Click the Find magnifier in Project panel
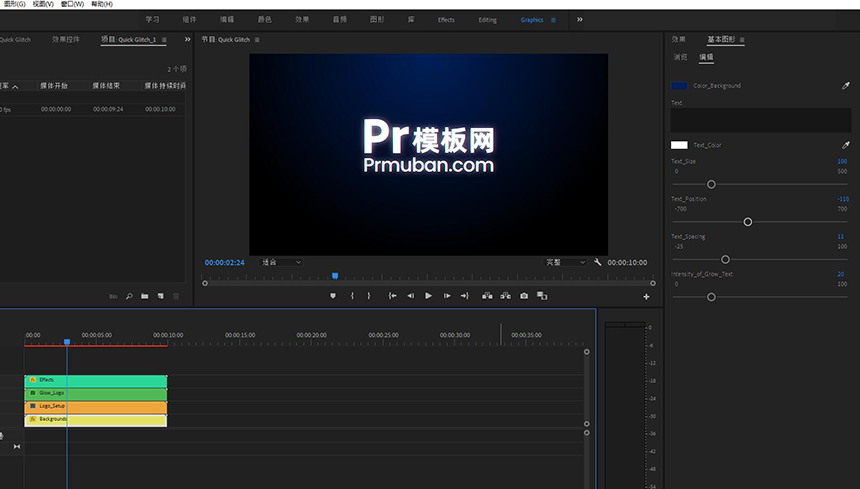This screenshot has width=860, height=489. [x=129, y=297]
